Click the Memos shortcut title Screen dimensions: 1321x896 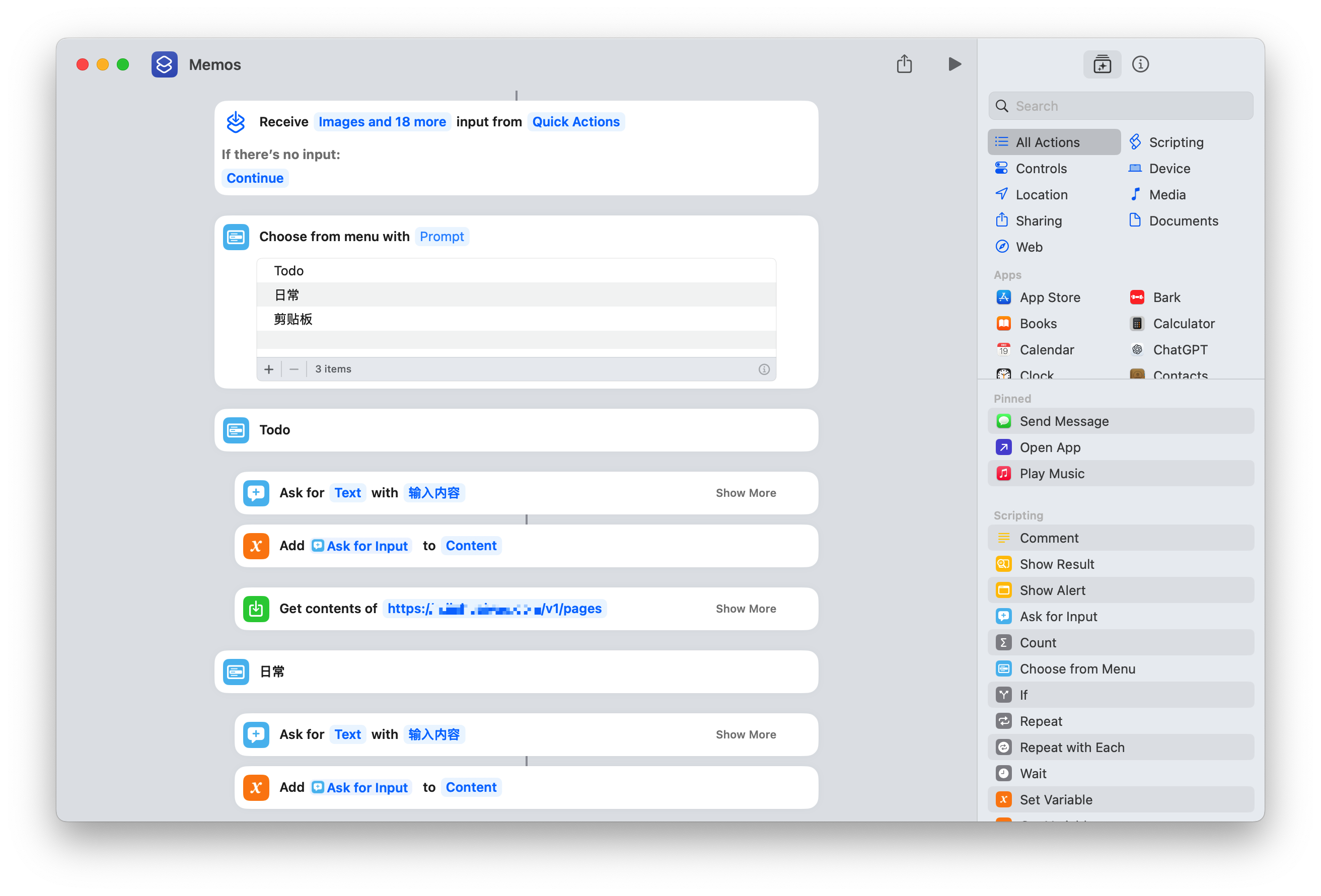pyautogui.click(x=214, y=65)
